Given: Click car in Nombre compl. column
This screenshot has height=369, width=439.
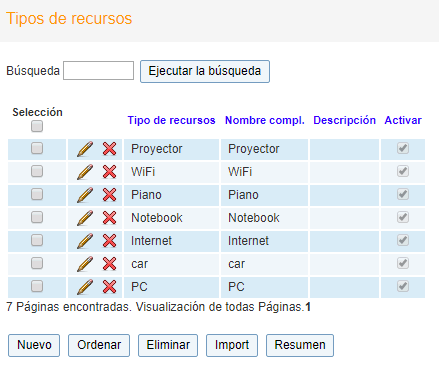Looking at the screenshot, I should pos(237,264).
